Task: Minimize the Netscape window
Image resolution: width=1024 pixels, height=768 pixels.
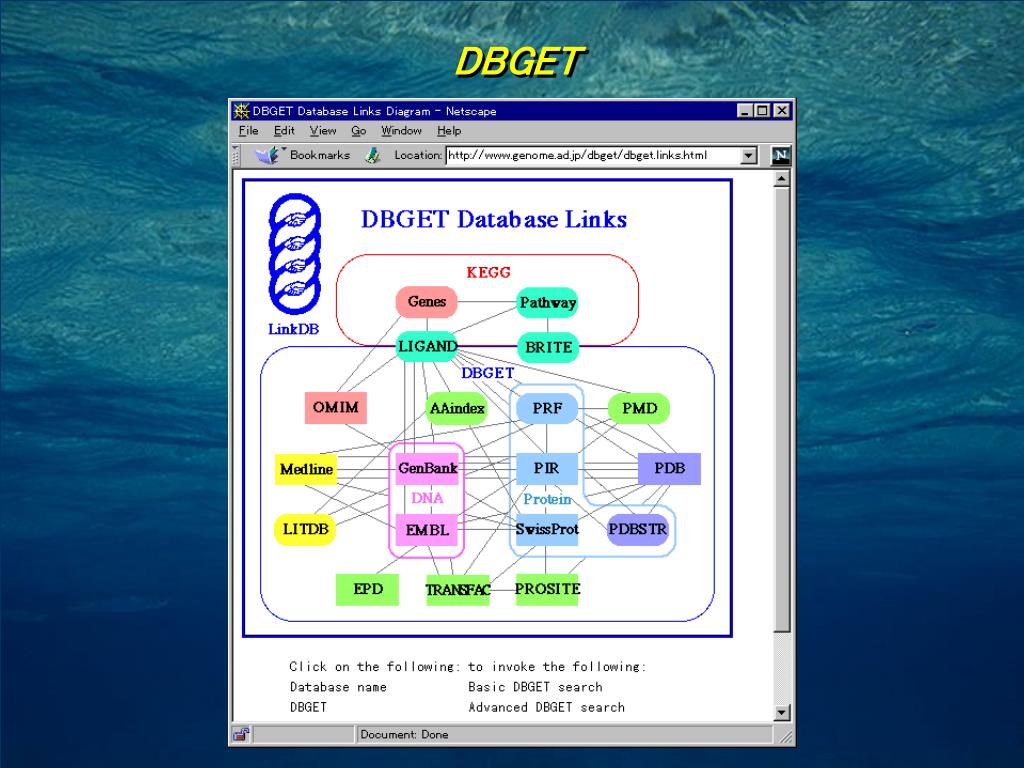Action: pos(745,111)
